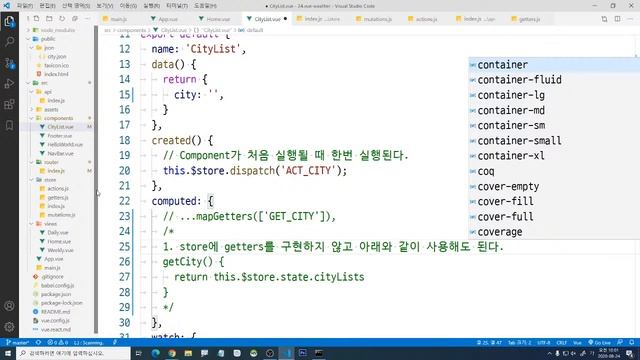Screen dimensions: 640x360
Task: Open the Terminal menu (터미널)
Action: coord(177,6)
